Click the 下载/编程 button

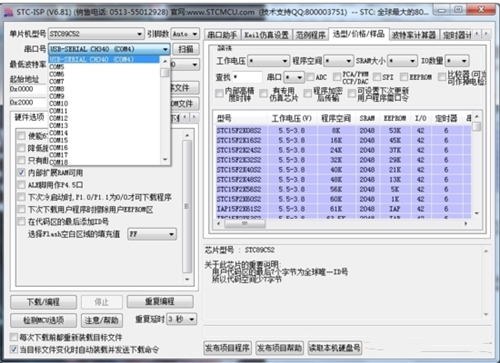[43, 302]
